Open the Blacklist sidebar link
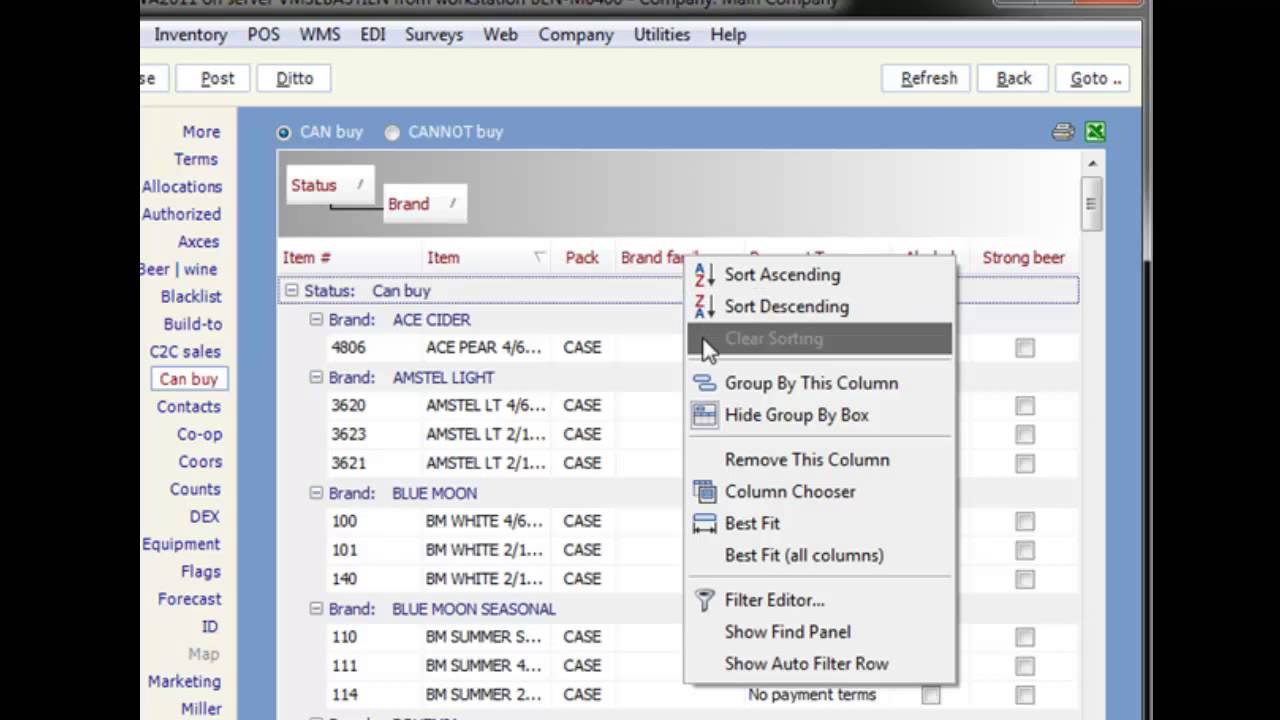The height and width of the screenshot is (720, 1280). tap(191, 297)
